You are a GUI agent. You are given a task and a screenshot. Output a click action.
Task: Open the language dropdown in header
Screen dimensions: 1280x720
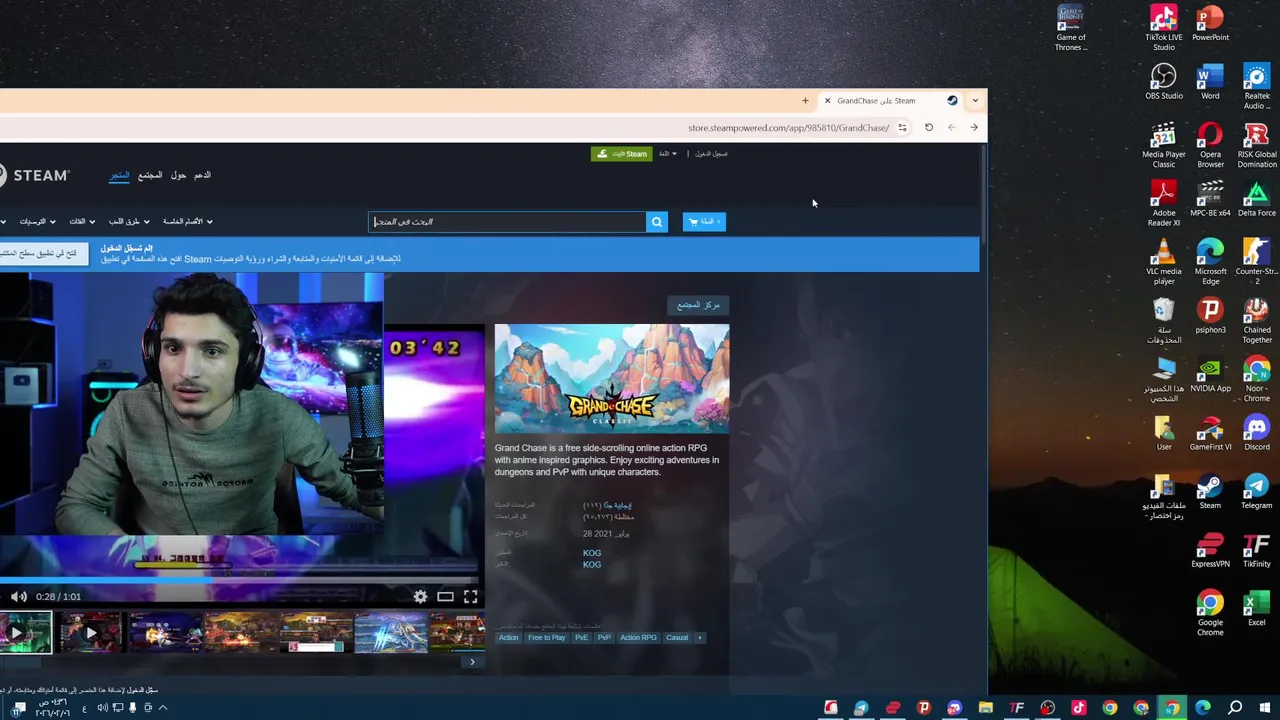(667, 154)
